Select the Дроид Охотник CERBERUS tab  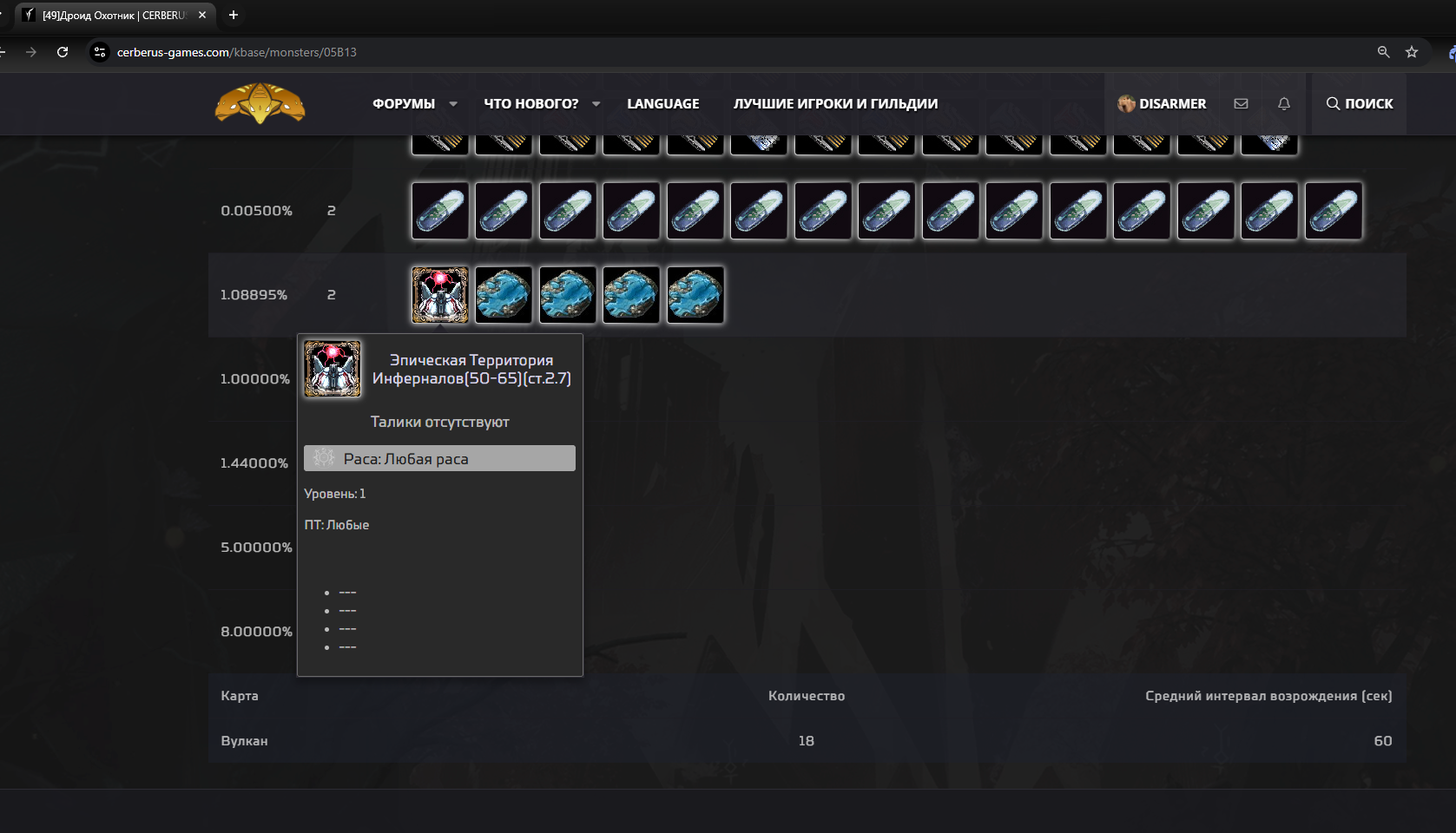click(x=114, y=15)
